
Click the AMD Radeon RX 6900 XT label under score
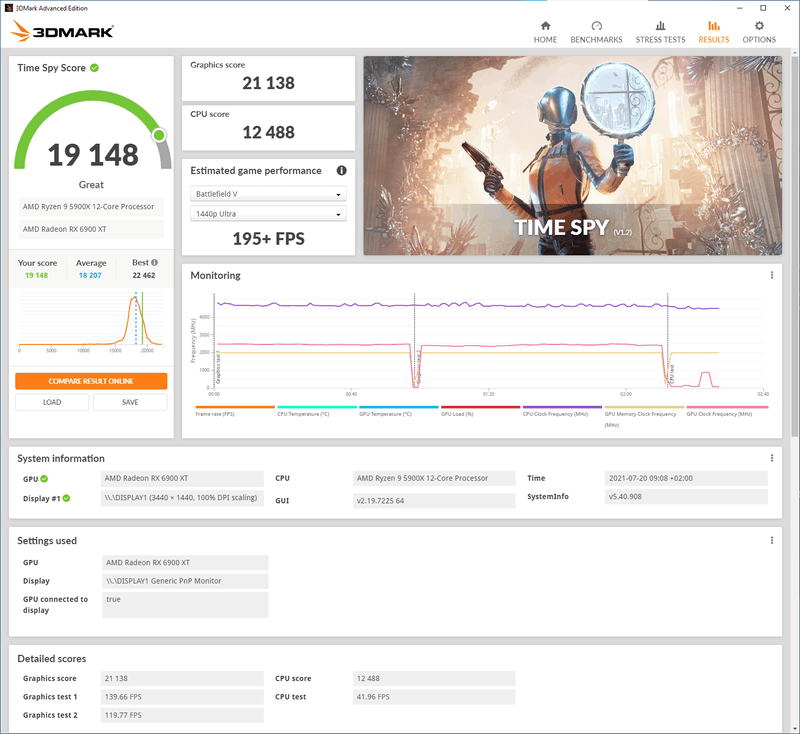[x=91, y=230]
